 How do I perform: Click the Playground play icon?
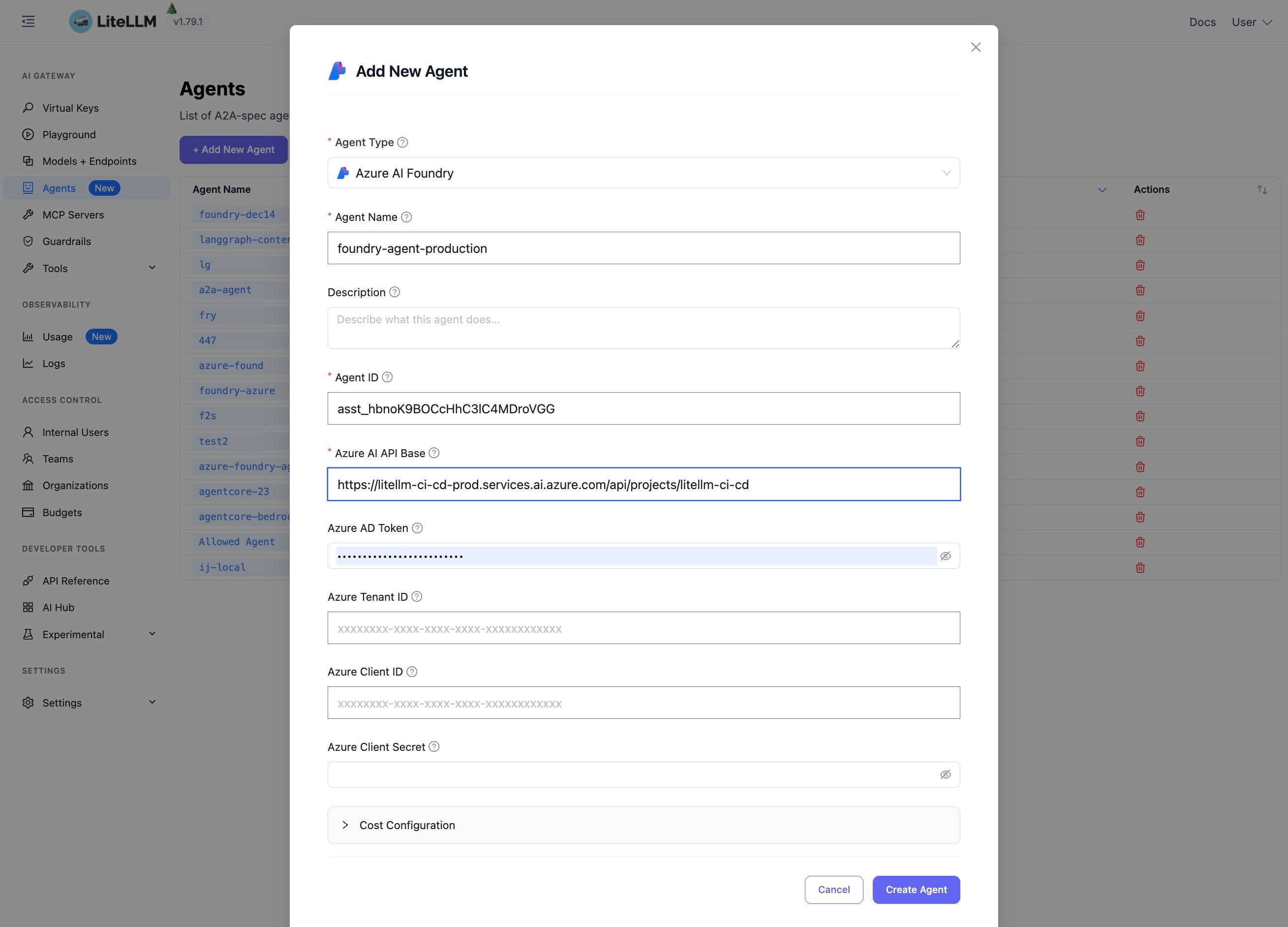pos(29,135)
